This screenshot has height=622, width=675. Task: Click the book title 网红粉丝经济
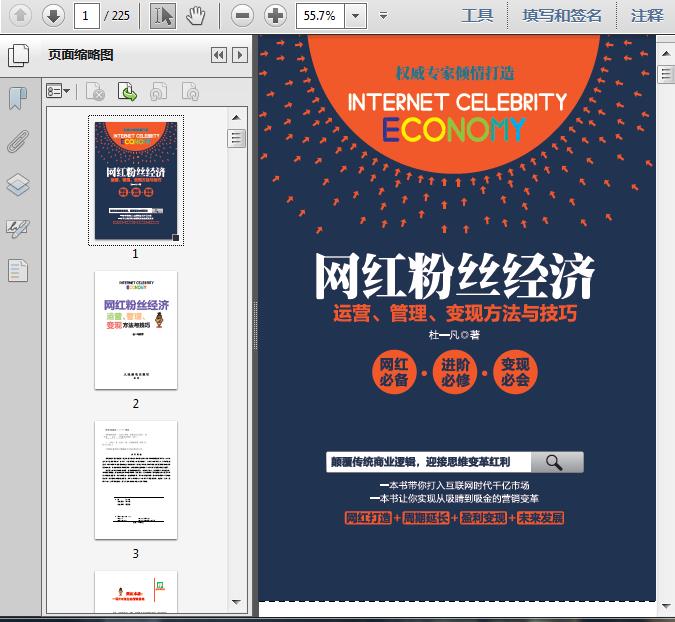(455, 276)
